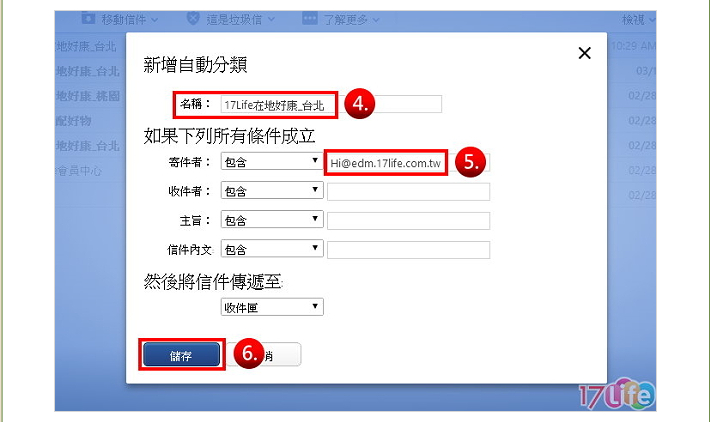Click the spam shield icon in toolbar
Image resolution: width=710 pixels, height=422 pixels.
click(x=193, y=19)
